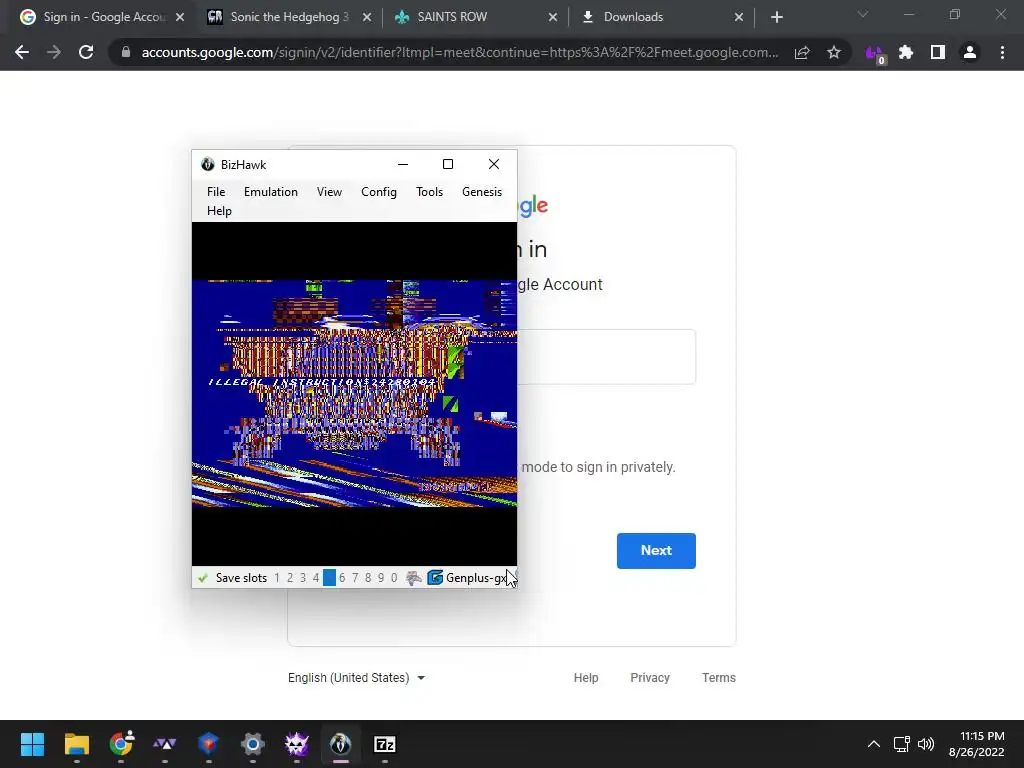This screenshot has height=768, width=1024.
Task: Click the emulated game screen in BizHawk
Action: [354, 394]
